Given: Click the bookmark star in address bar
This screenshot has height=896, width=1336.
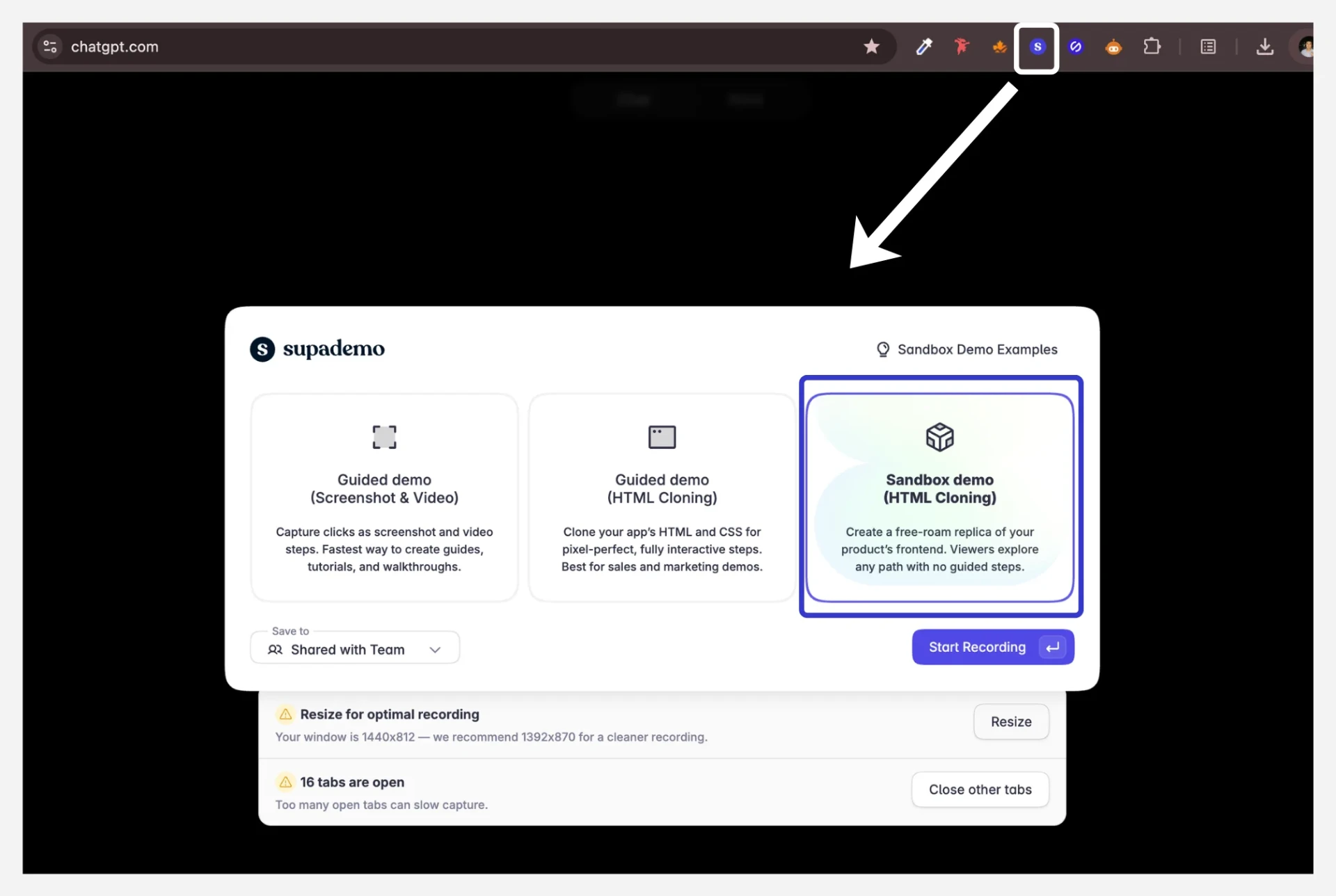Looking at the screenshot, I should [871, 47].
